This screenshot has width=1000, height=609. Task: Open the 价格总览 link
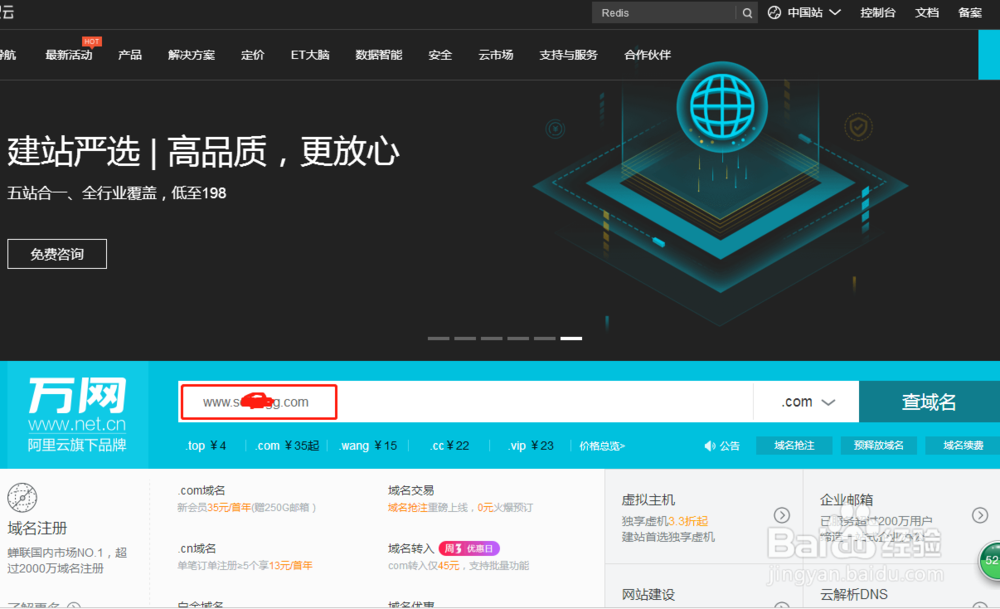pyautogui.click(x=600, y=445)
